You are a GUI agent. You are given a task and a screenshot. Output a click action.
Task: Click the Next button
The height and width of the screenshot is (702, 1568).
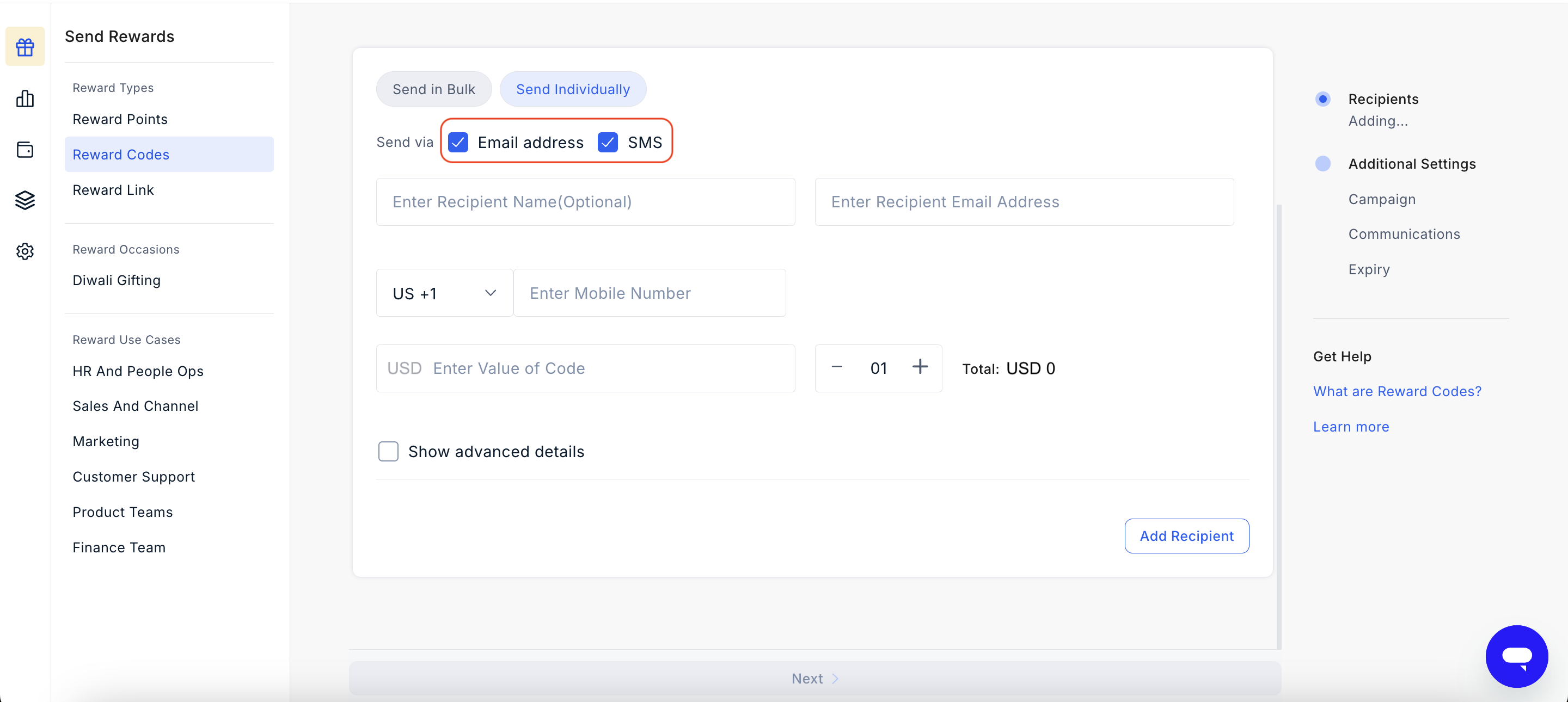pyautogui.click(x=814, y=679)
